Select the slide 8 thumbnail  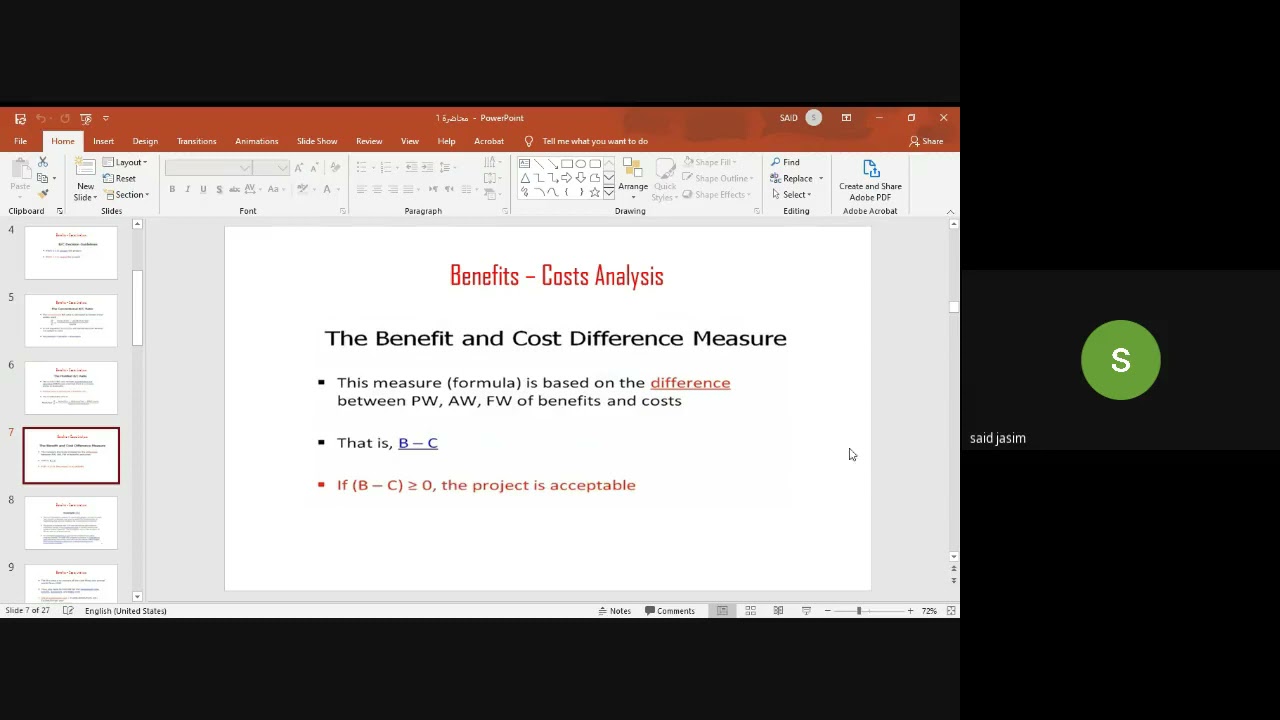click(x=71, y=523)
